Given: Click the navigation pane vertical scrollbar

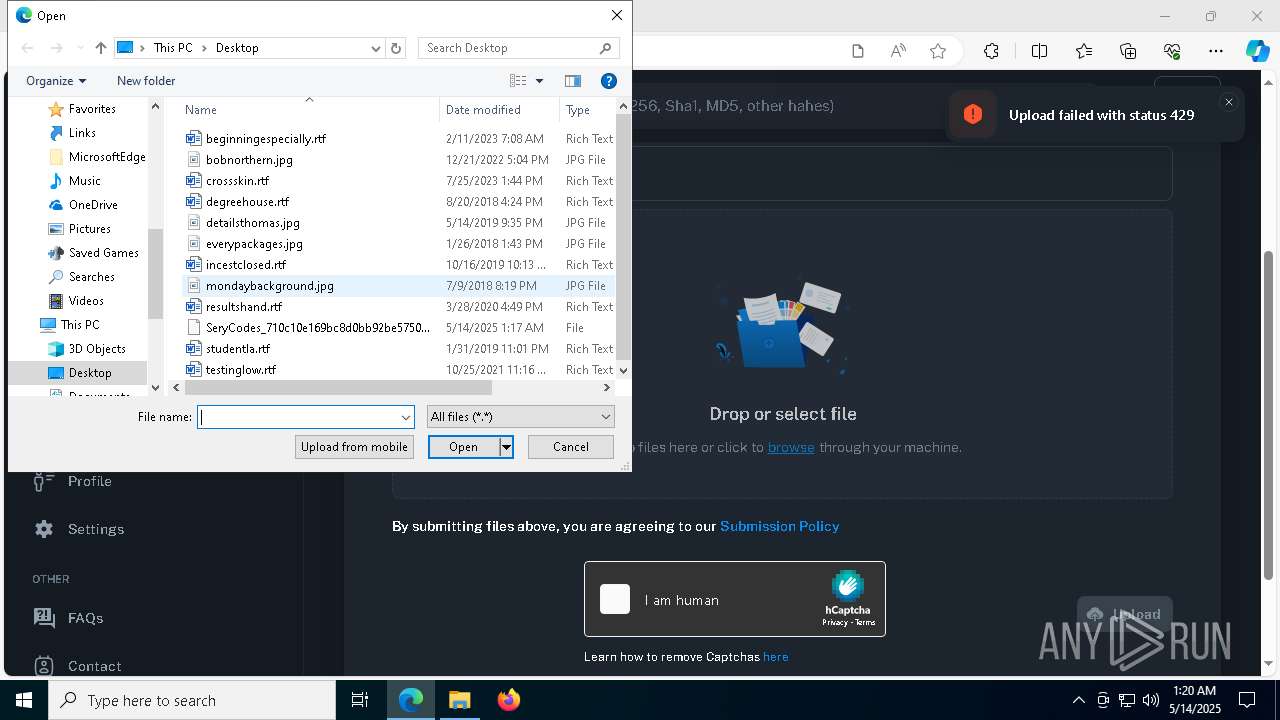Looking at the screenshot, I should 155,273.
